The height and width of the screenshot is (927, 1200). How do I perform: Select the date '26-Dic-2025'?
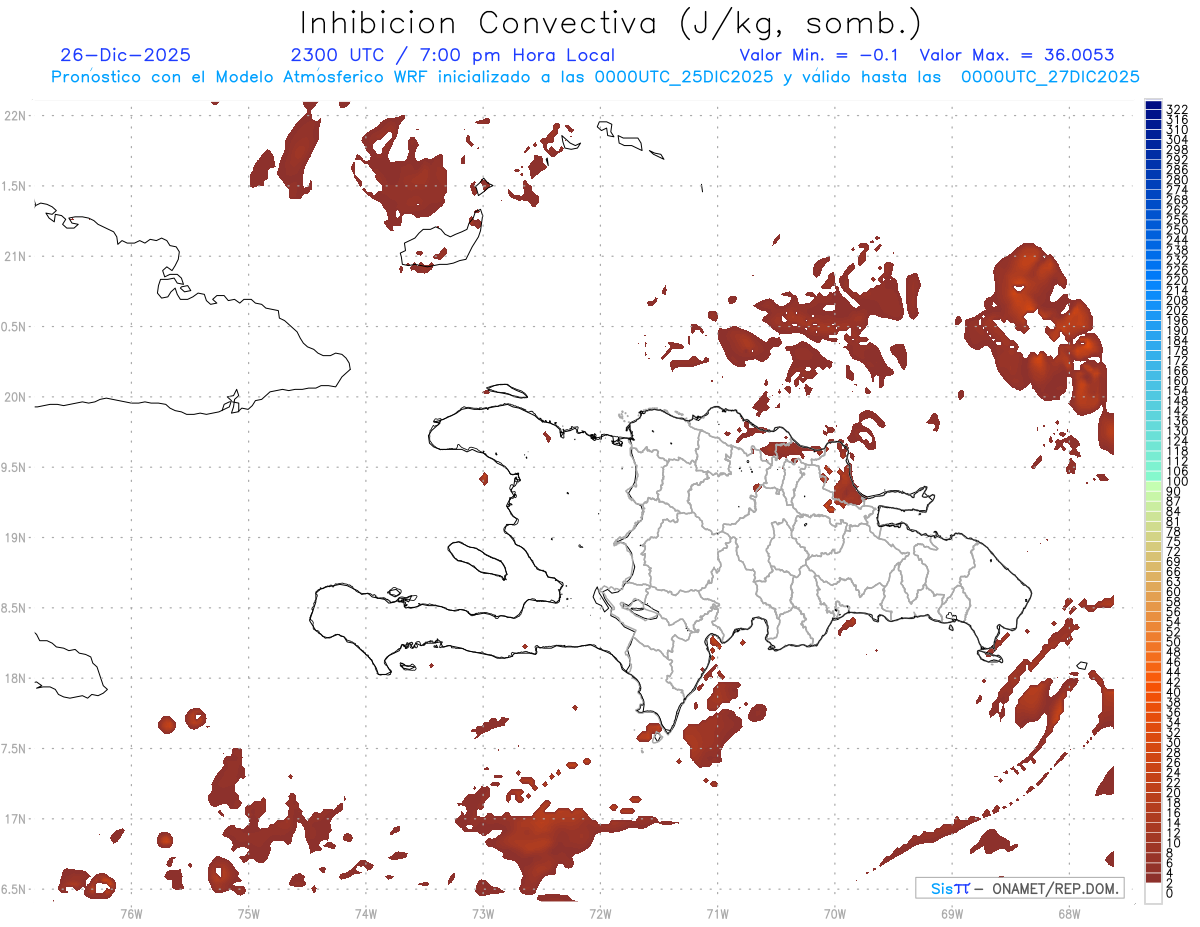126,56
